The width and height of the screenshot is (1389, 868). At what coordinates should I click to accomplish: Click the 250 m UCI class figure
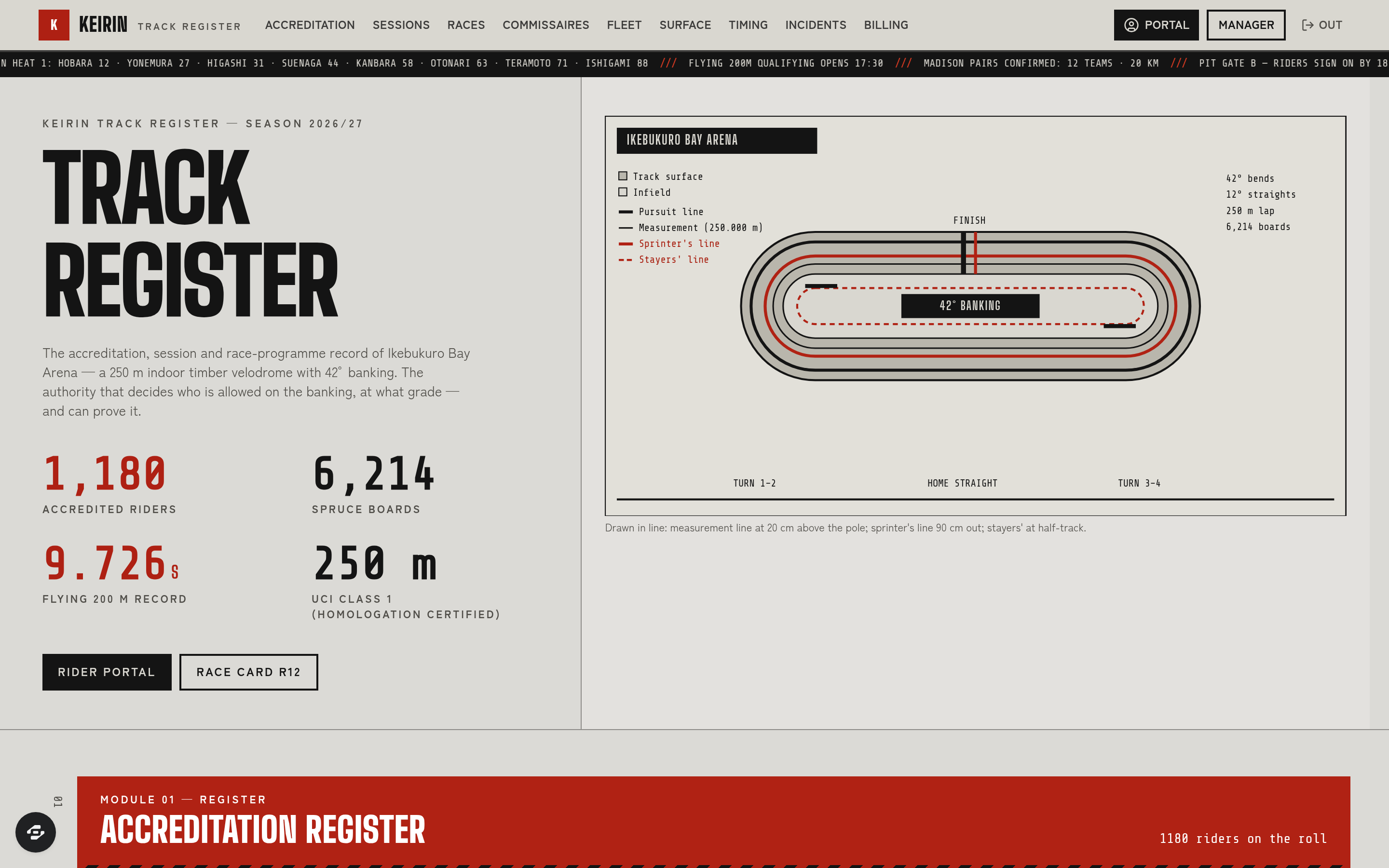(x=375, y=563)
